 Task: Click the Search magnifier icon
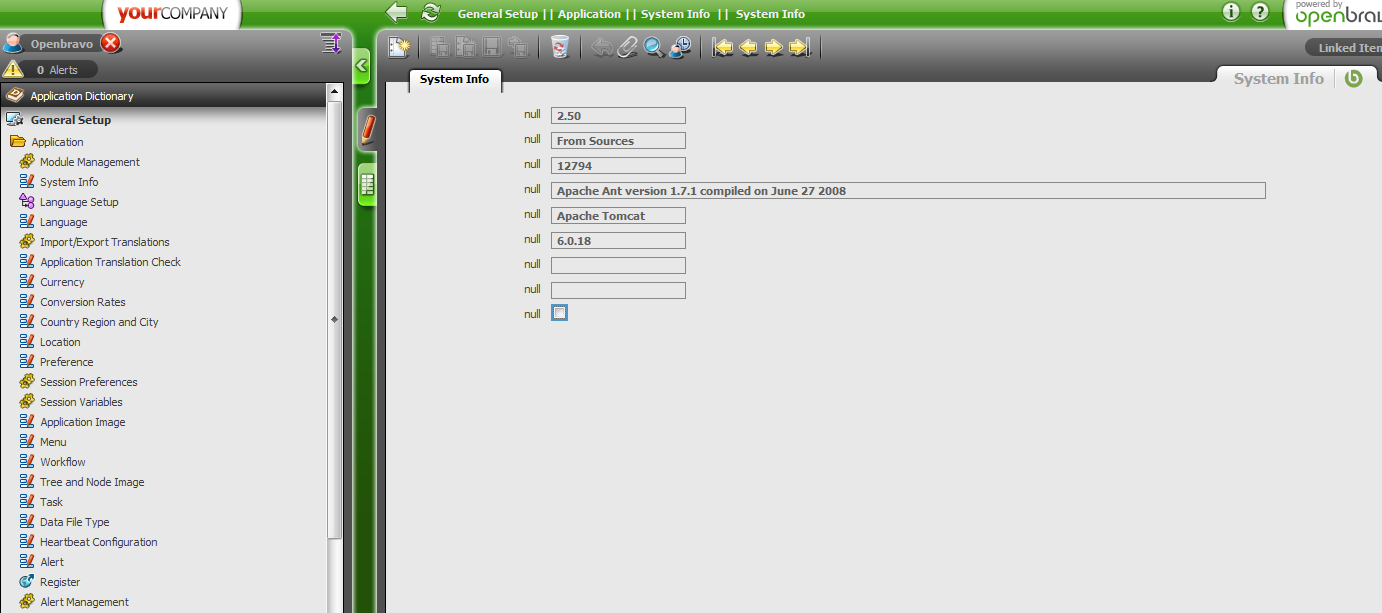[x=654, y=47]
